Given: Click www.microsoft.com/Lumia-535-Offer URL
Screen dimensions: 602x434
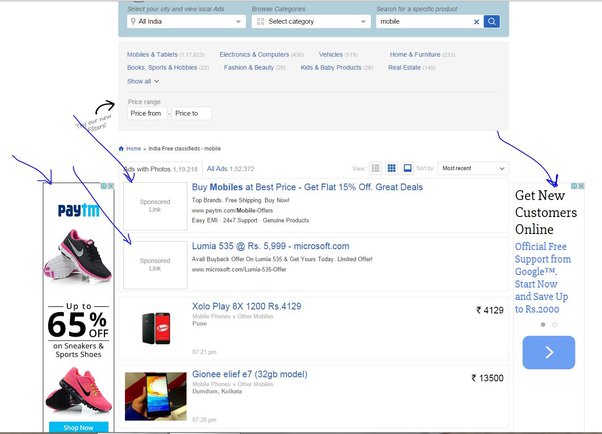Looking at the screenshot, I should (x=239, y=269).
